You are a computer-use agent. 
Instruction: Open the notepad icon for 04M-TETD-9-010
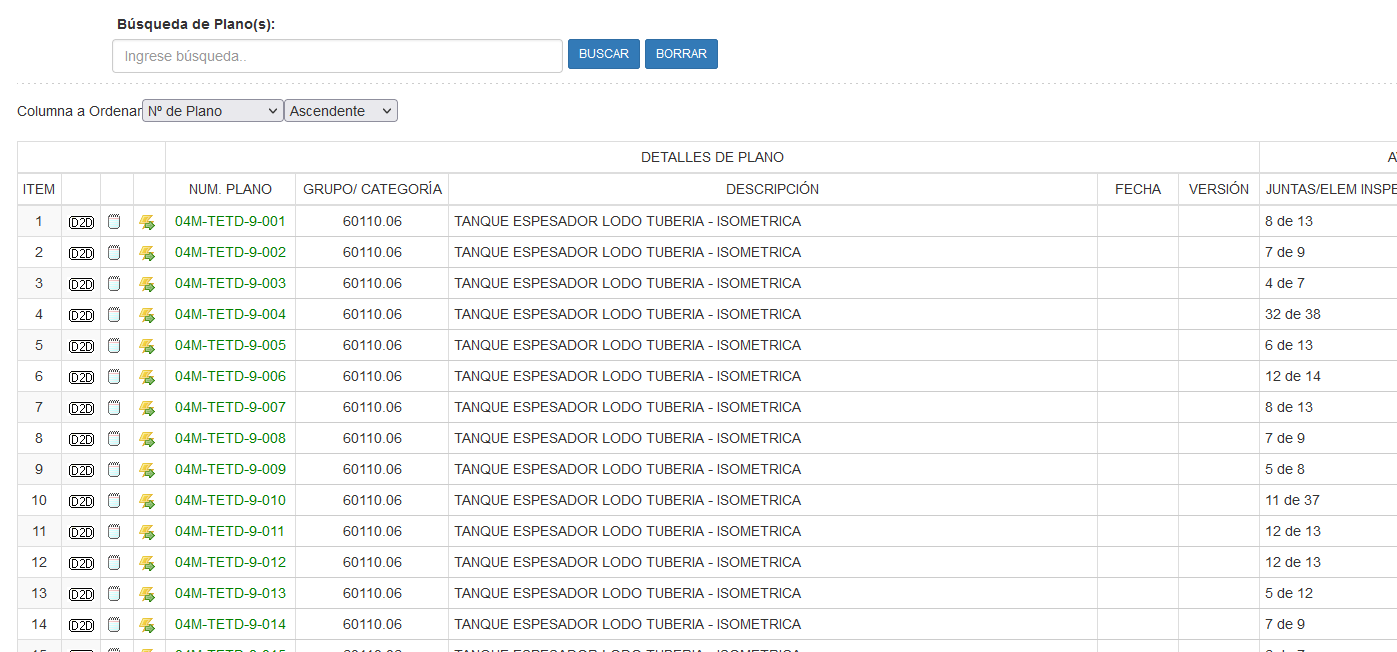[114, 501]
